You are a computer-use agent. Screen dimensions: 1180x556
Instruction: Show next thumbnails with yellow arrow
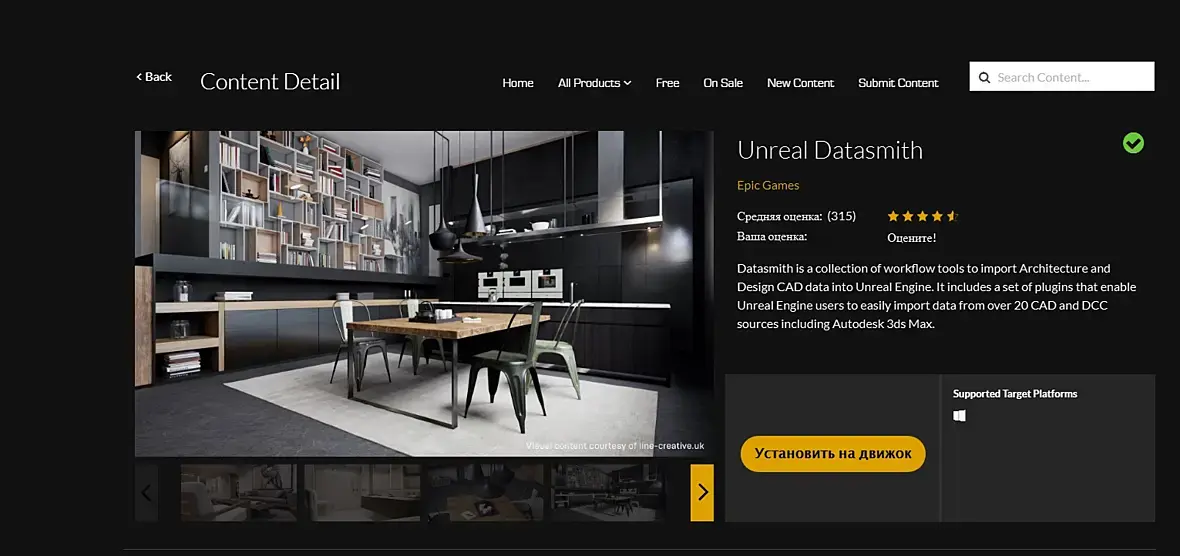702,493
